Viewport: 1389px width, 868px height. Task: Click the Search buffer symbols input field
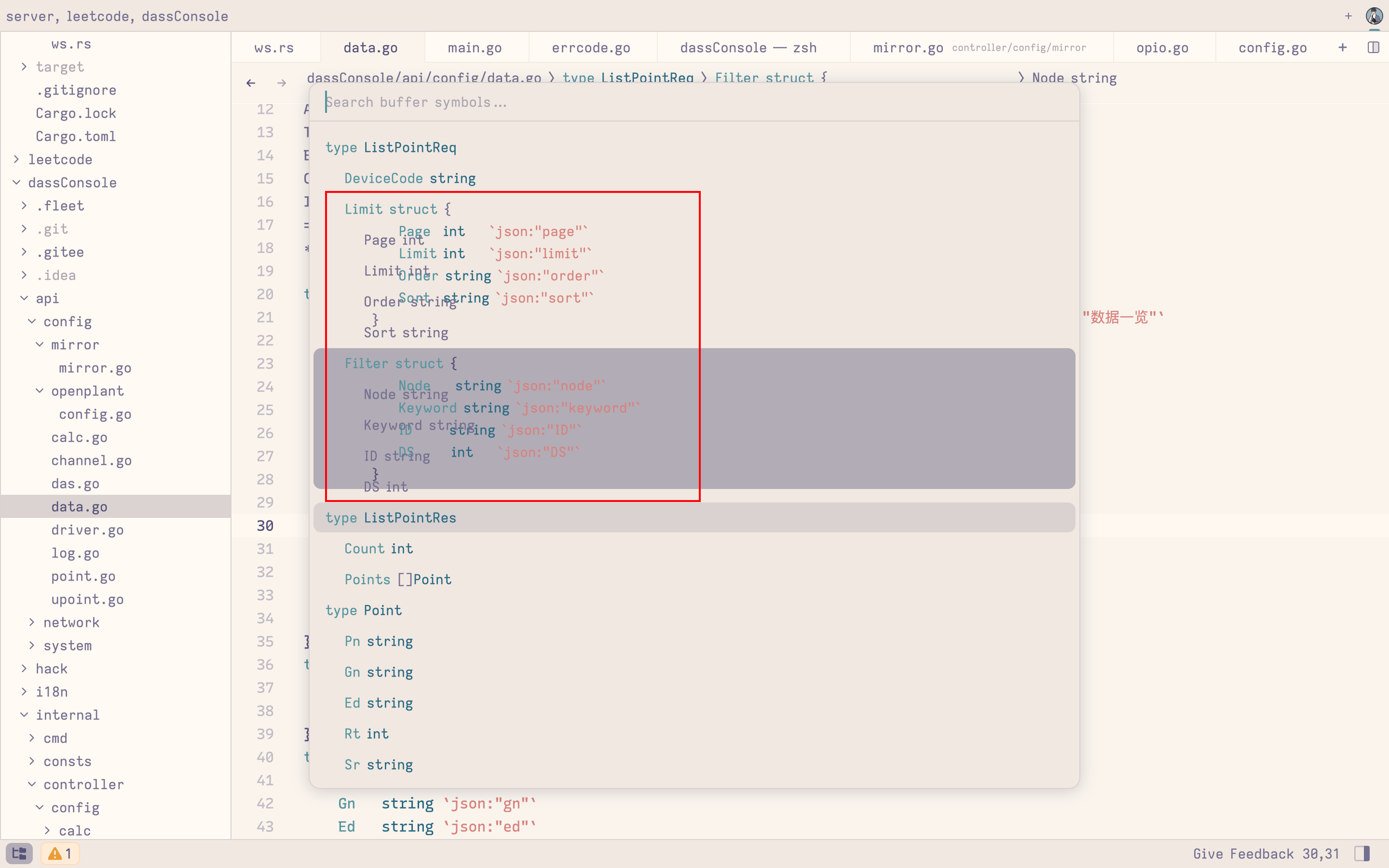click(x=631, y=102)
